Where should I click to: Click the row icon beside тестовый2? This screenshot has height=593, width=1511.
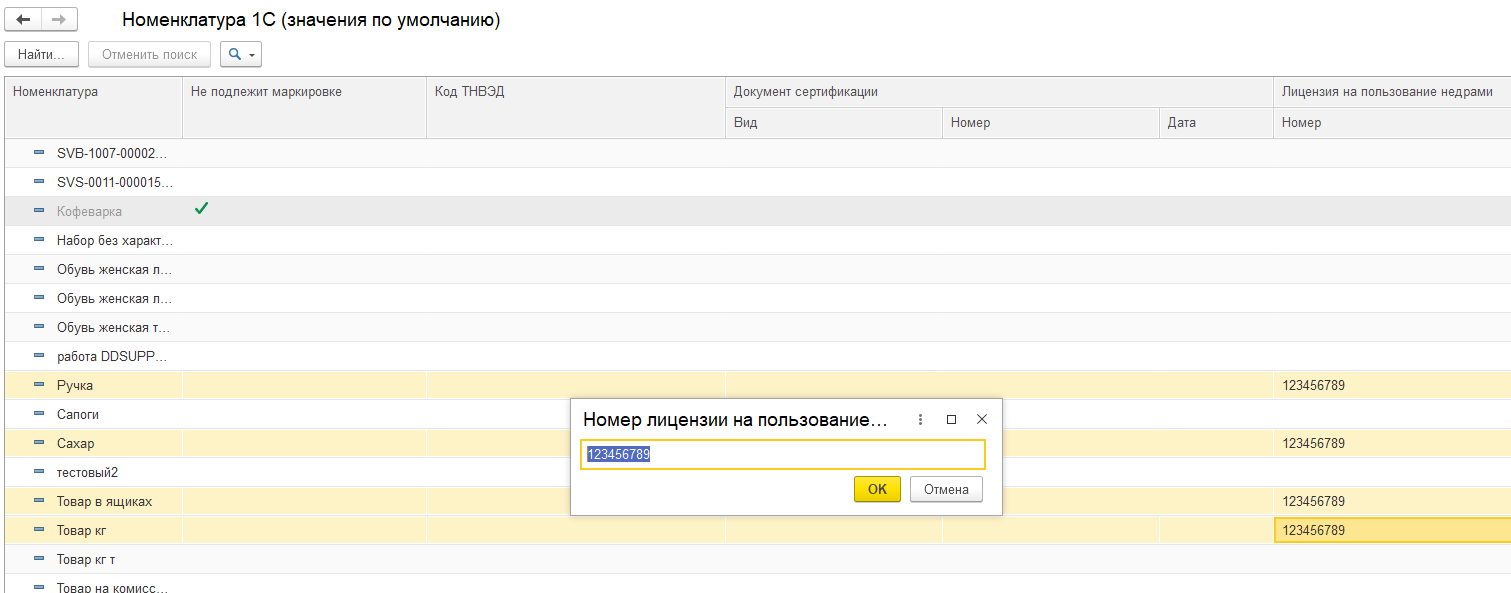39,472
